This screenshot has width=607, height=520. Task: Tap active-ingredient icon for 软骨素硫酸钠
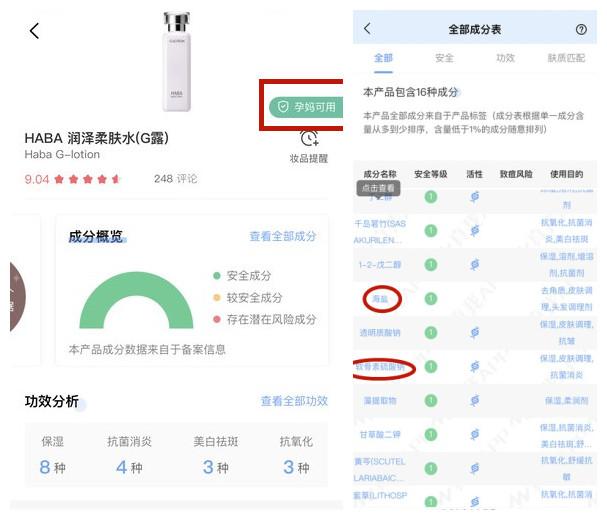pyautogui.click(x=475, y=367)
